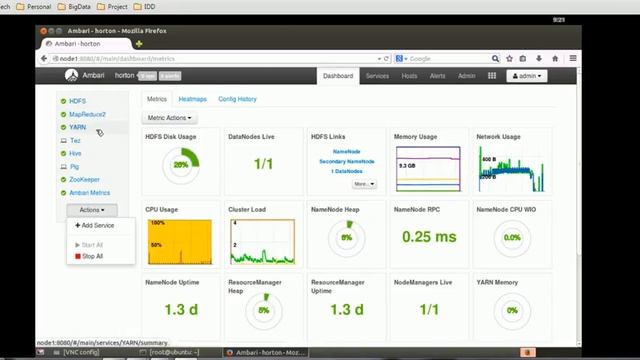
Task: Choose Add Service from Actions menu
Action: coord(95,225)
